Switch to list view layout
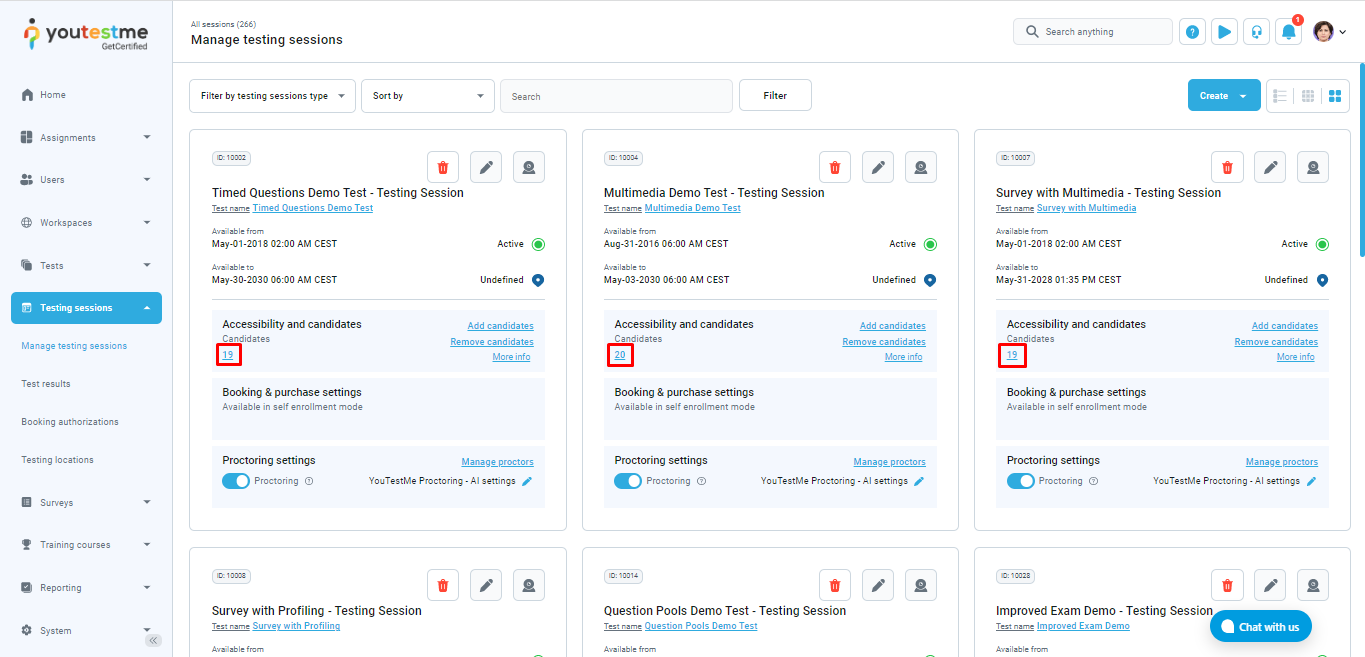Screen dimensions: 1365x657 click(x=1280, y=96)
